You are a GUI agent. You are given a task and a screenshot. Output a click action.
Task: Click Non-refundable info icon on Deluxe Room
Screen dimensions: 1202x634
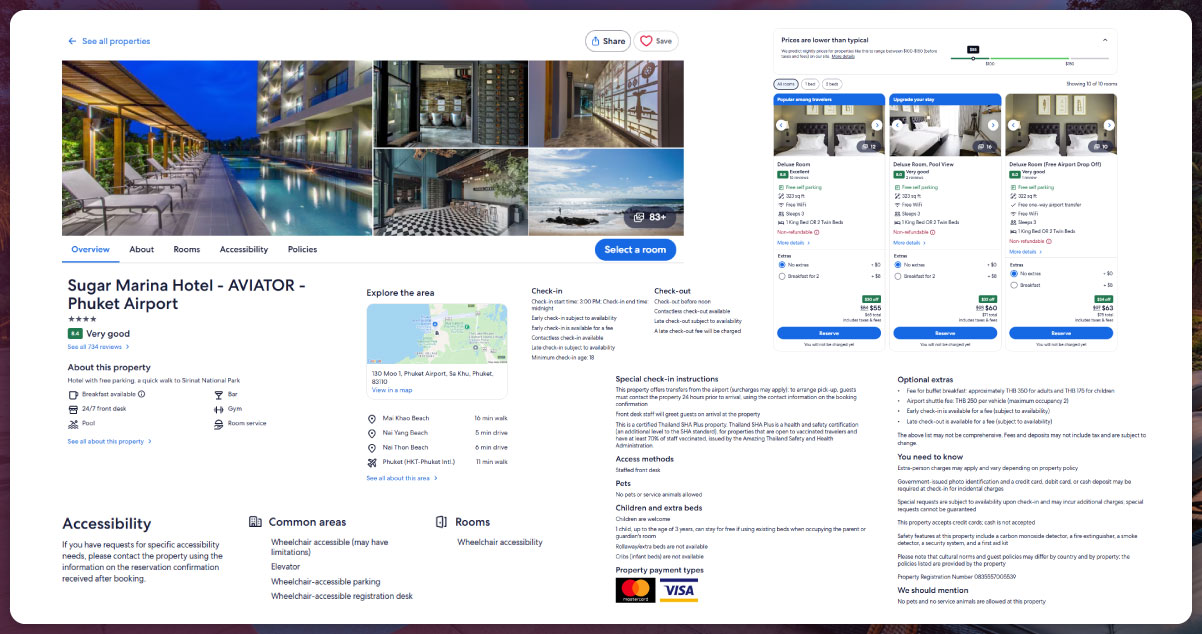pos(817,232)
